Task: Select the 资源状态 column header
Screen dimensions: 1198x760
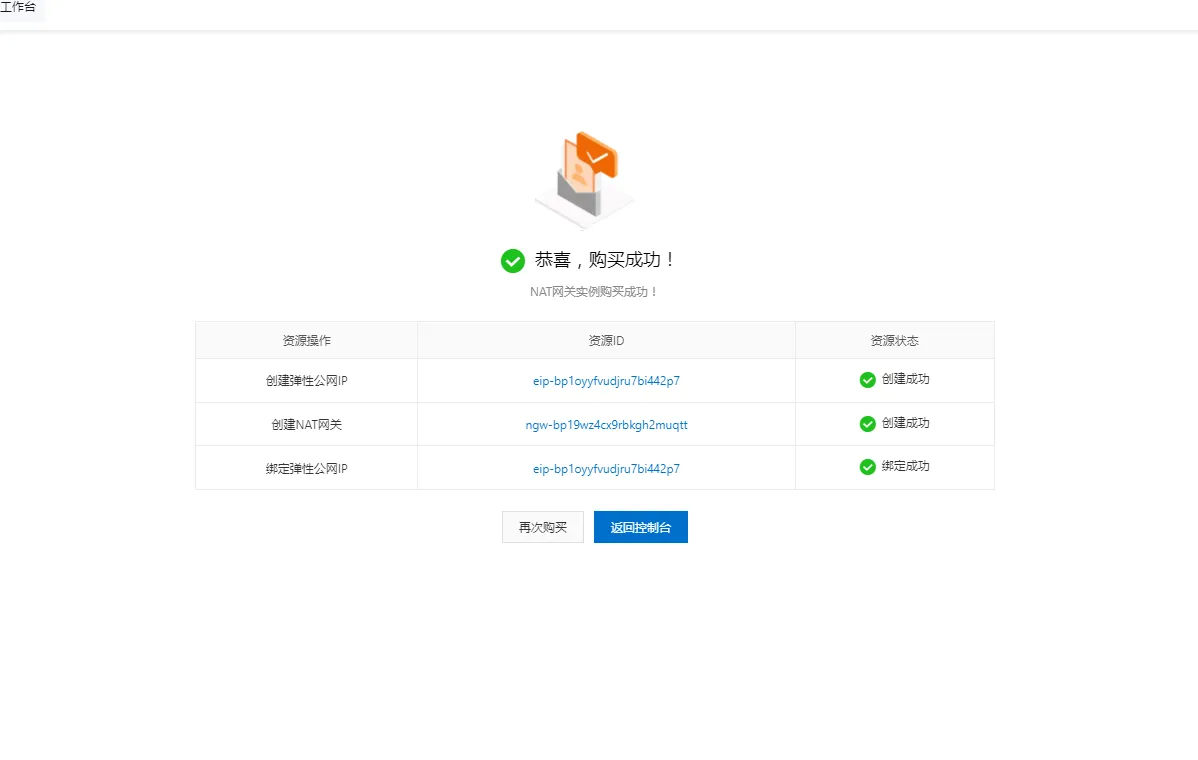Action: coord(894,340)
